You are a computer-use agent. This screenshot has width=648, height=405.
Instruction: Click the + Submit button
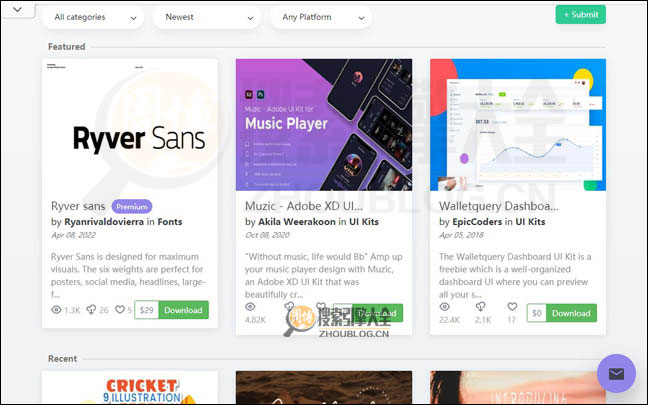click(581, 14)
